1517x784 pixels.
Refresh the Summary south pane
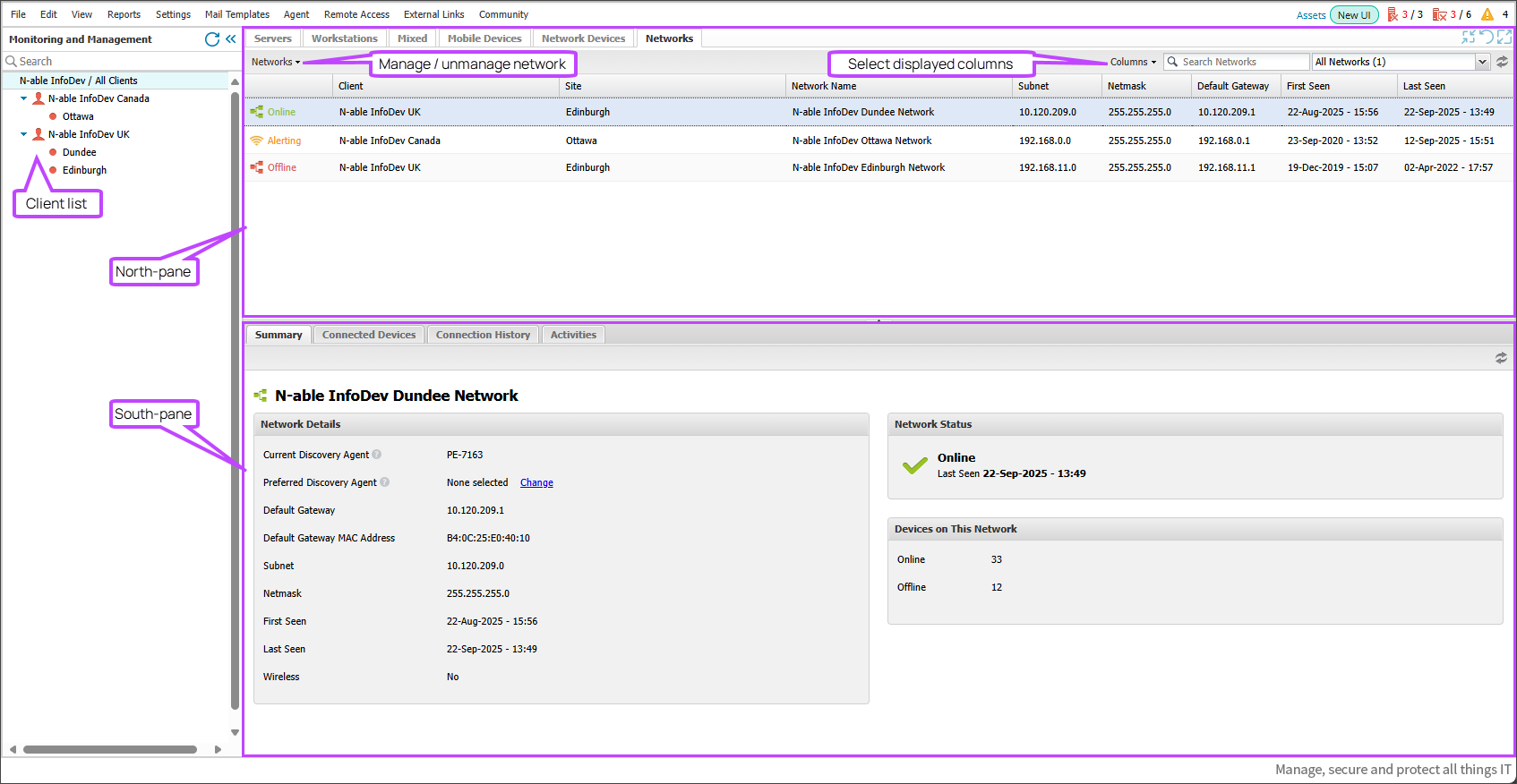(1501, 358)
